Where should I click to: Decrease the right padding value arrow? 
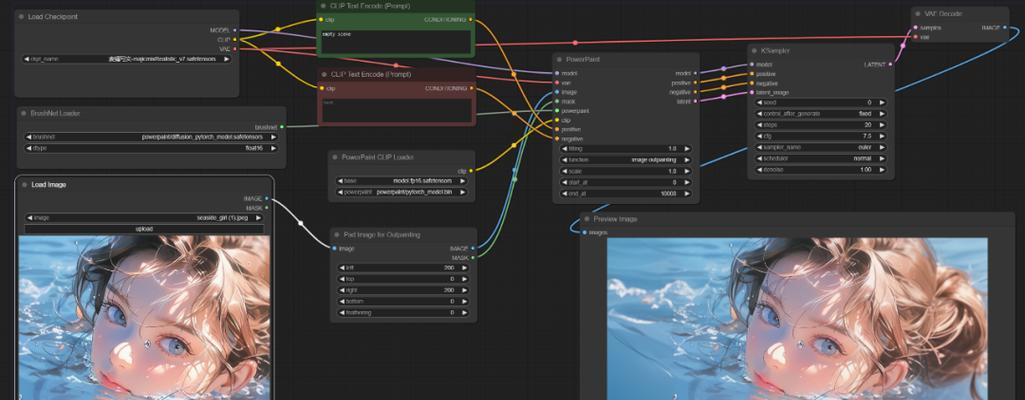click(x=341, y=290)
